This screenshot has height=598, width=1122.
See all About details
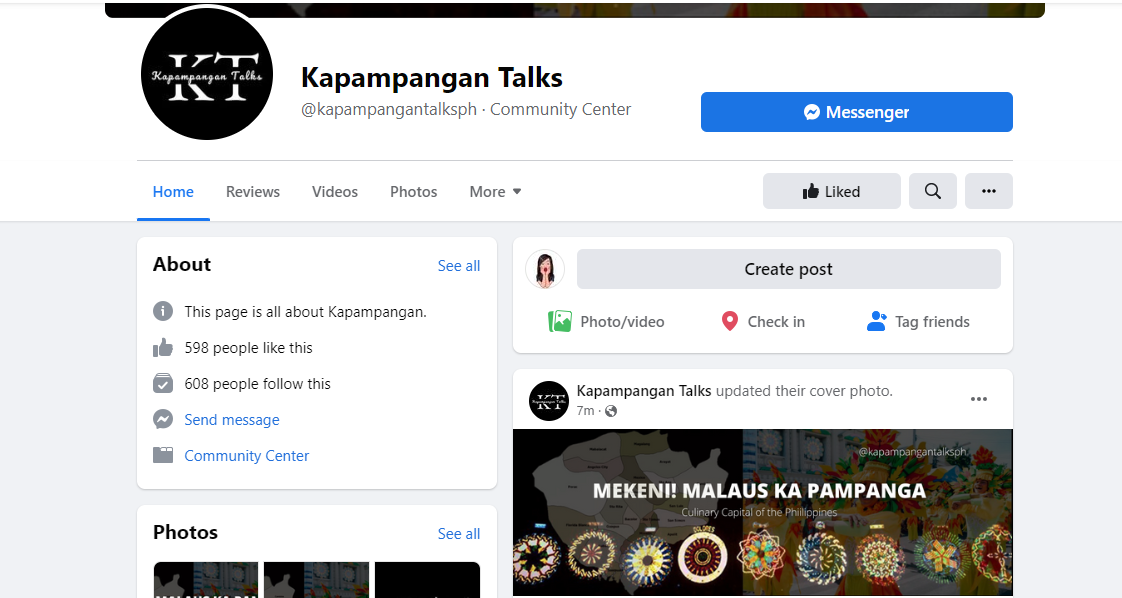(x=459, y=265)
